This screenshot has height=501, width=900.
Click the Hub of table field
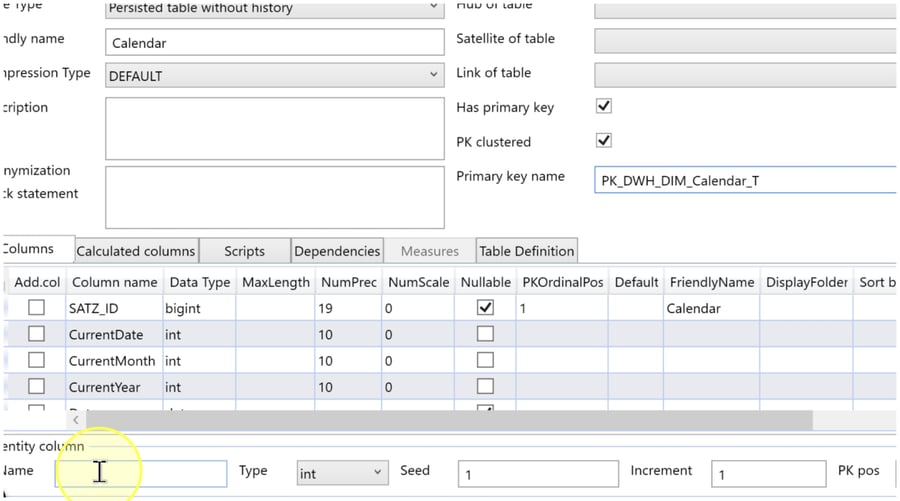pyautogui.click(x=745, y=9)
